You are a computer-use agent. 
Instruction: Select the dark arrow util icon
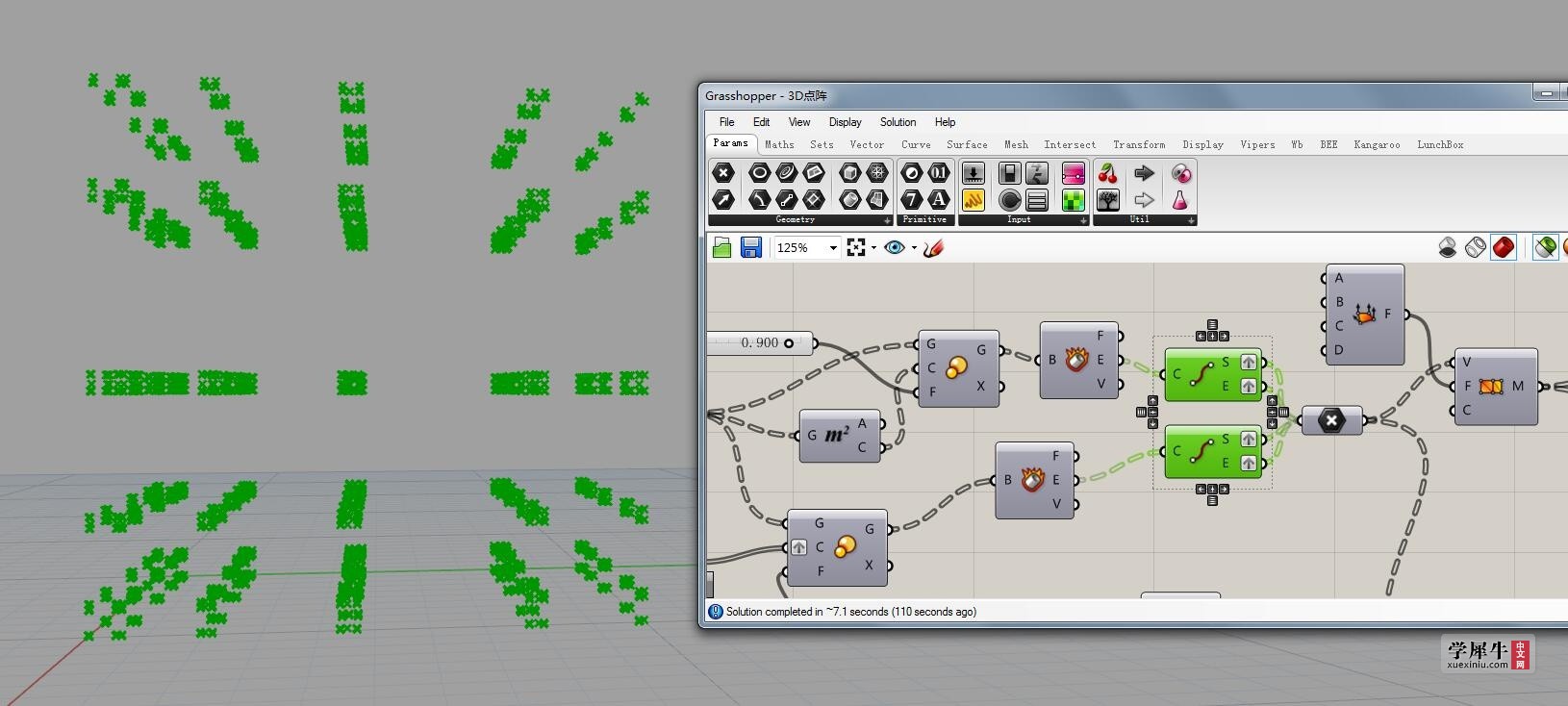(1145, 173)
